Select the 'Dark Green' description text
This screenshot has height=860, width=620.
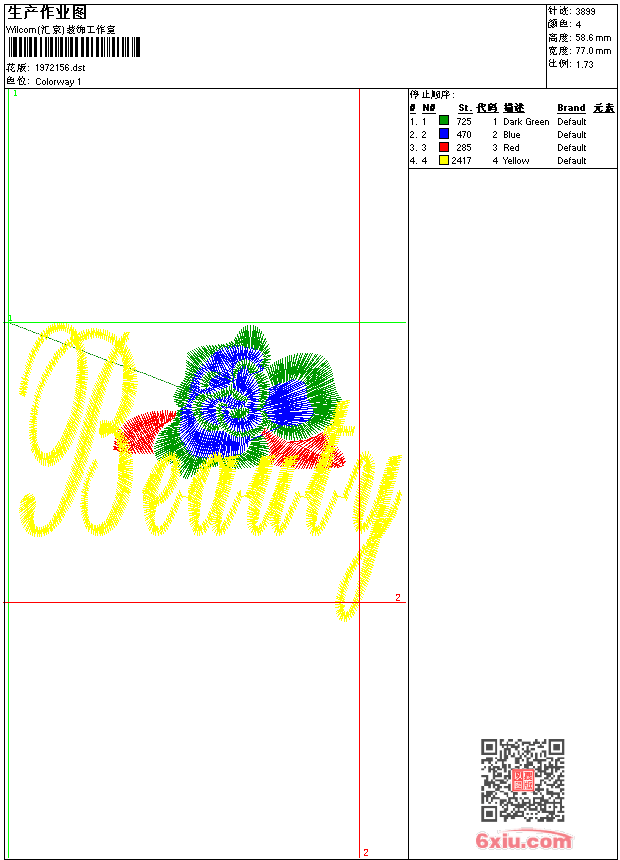(526, 122)
